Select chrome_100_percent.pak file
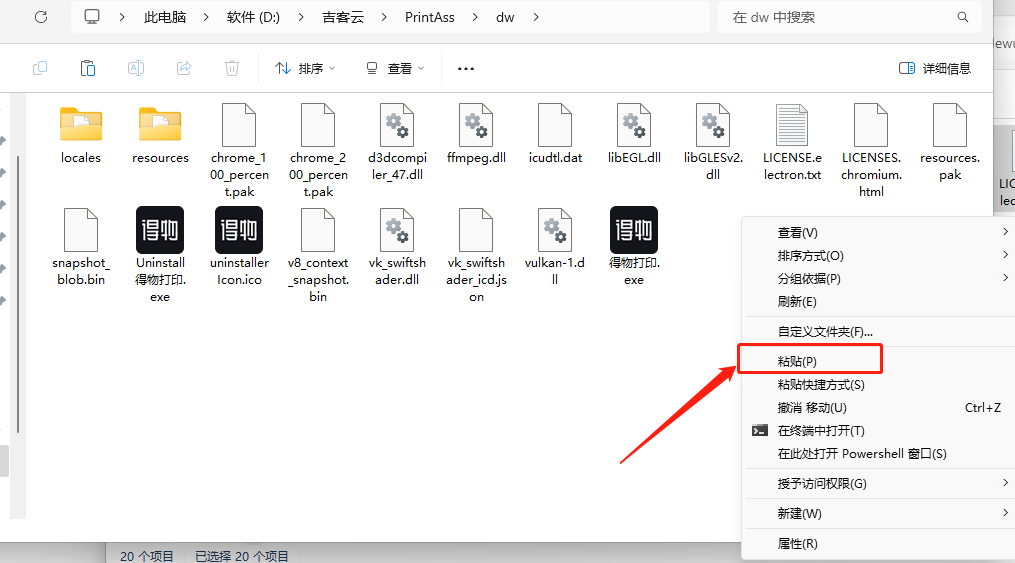 point(239,151)
